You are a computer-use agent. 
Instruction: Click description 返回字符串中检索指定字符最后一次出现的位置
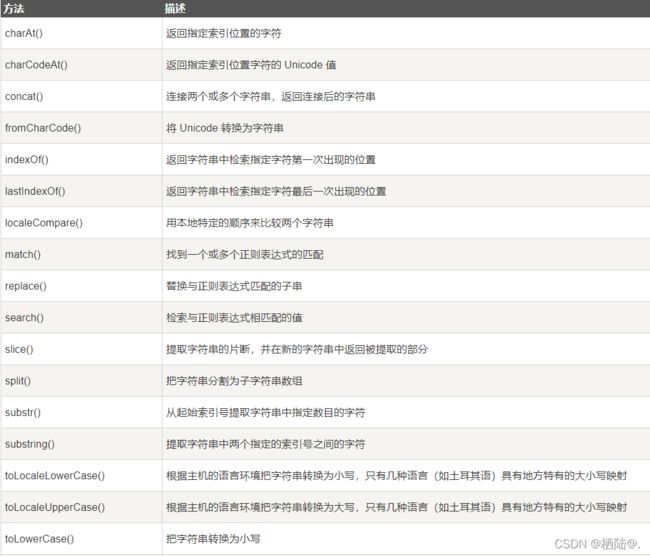click(x=276, y=191)
